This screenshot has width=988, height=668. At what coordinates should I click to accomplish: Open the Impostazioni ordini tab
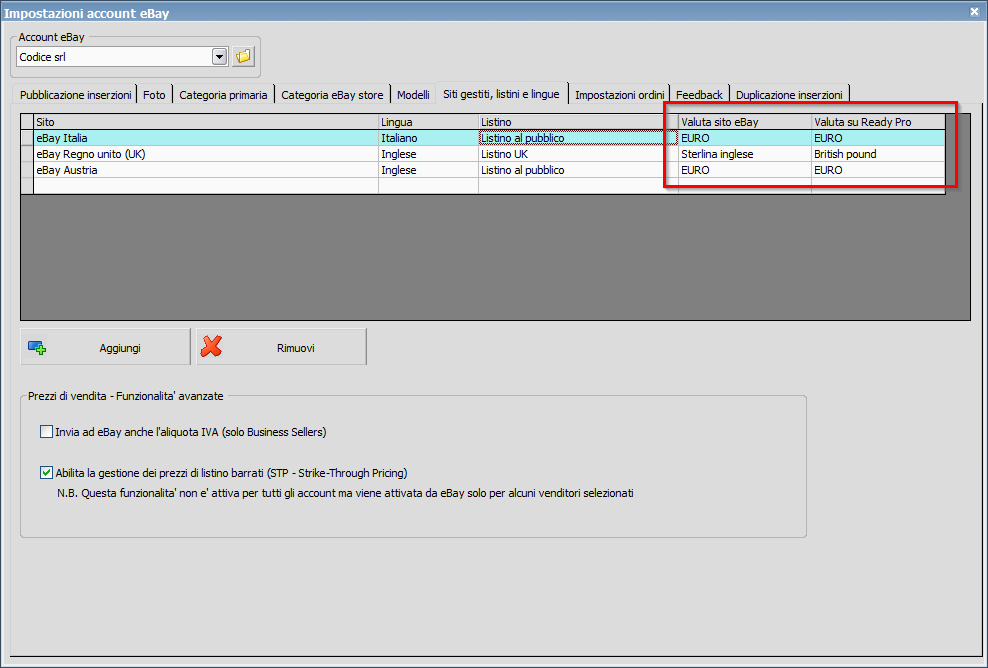coord(619,95)
